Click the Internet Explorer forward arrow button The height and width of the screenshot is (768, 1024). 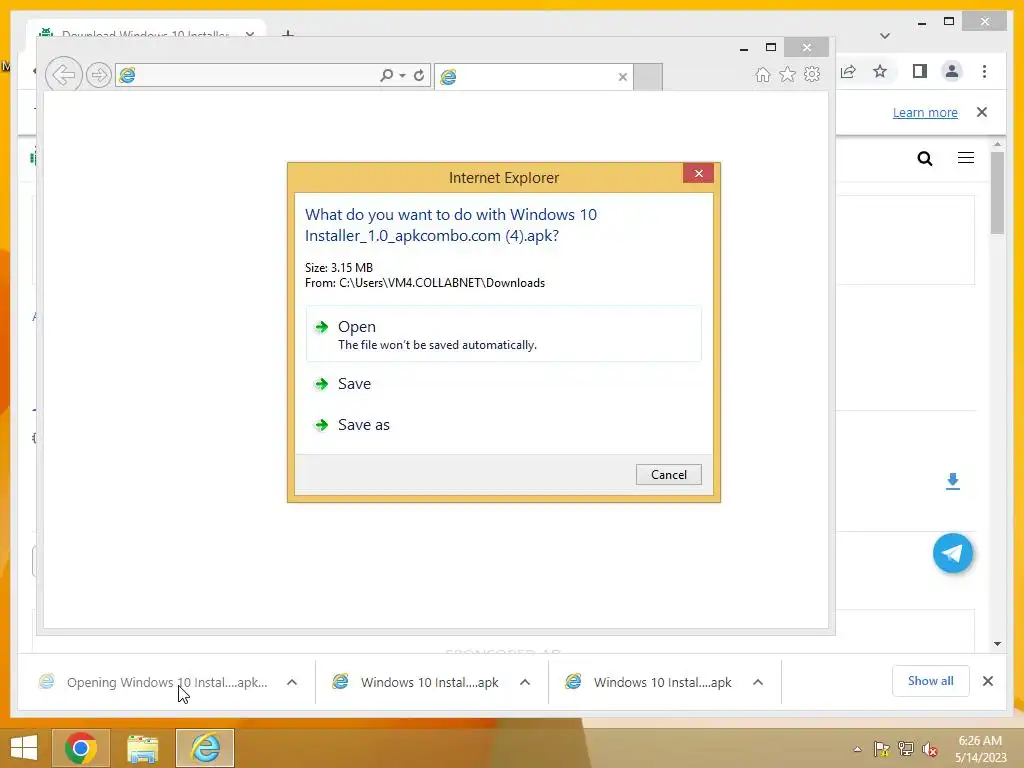click(x=99, y=76)
